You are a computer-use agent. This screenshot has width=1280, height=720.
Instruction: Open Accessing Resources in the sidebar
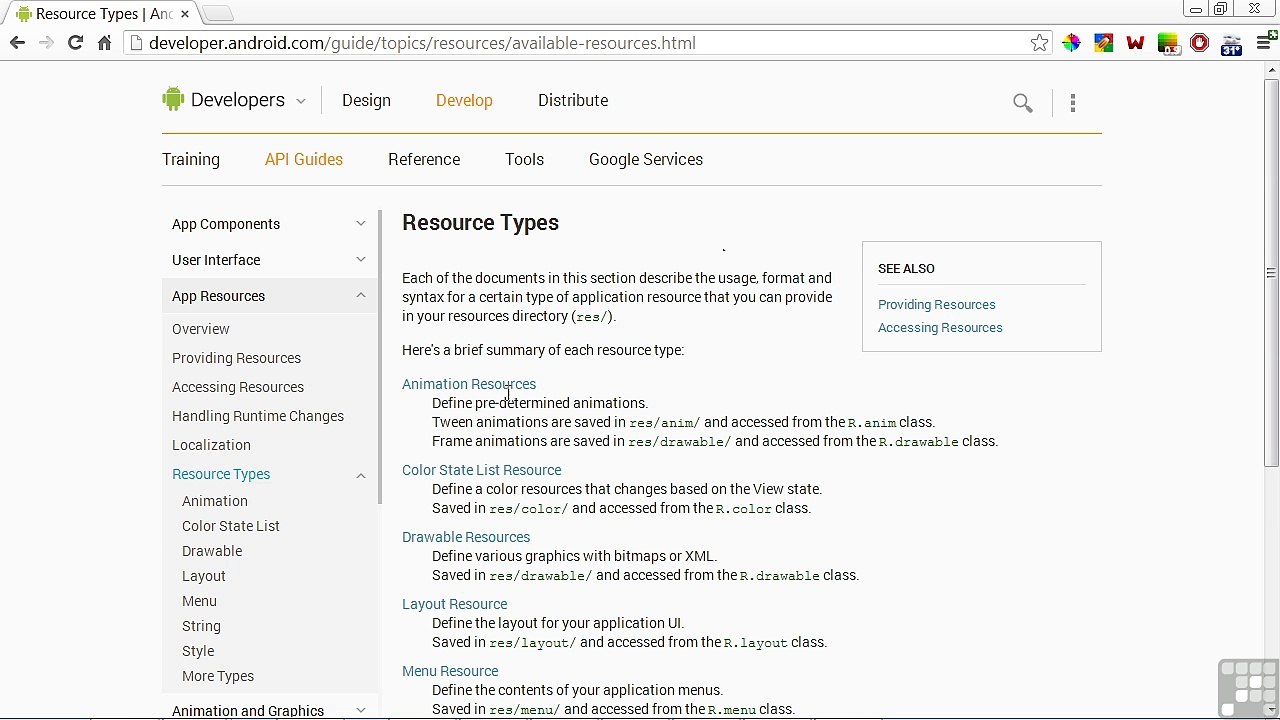[x=238, y=387]
